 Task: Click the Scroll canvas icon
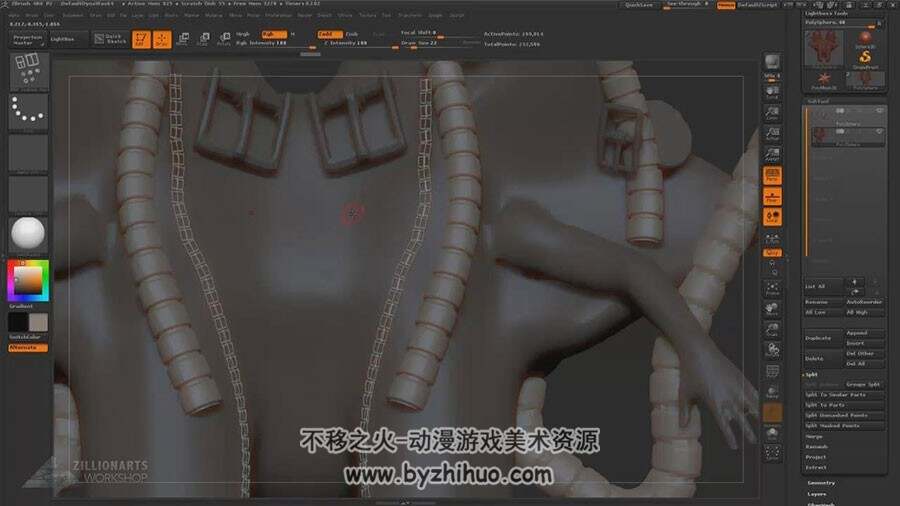pos(772,93)
